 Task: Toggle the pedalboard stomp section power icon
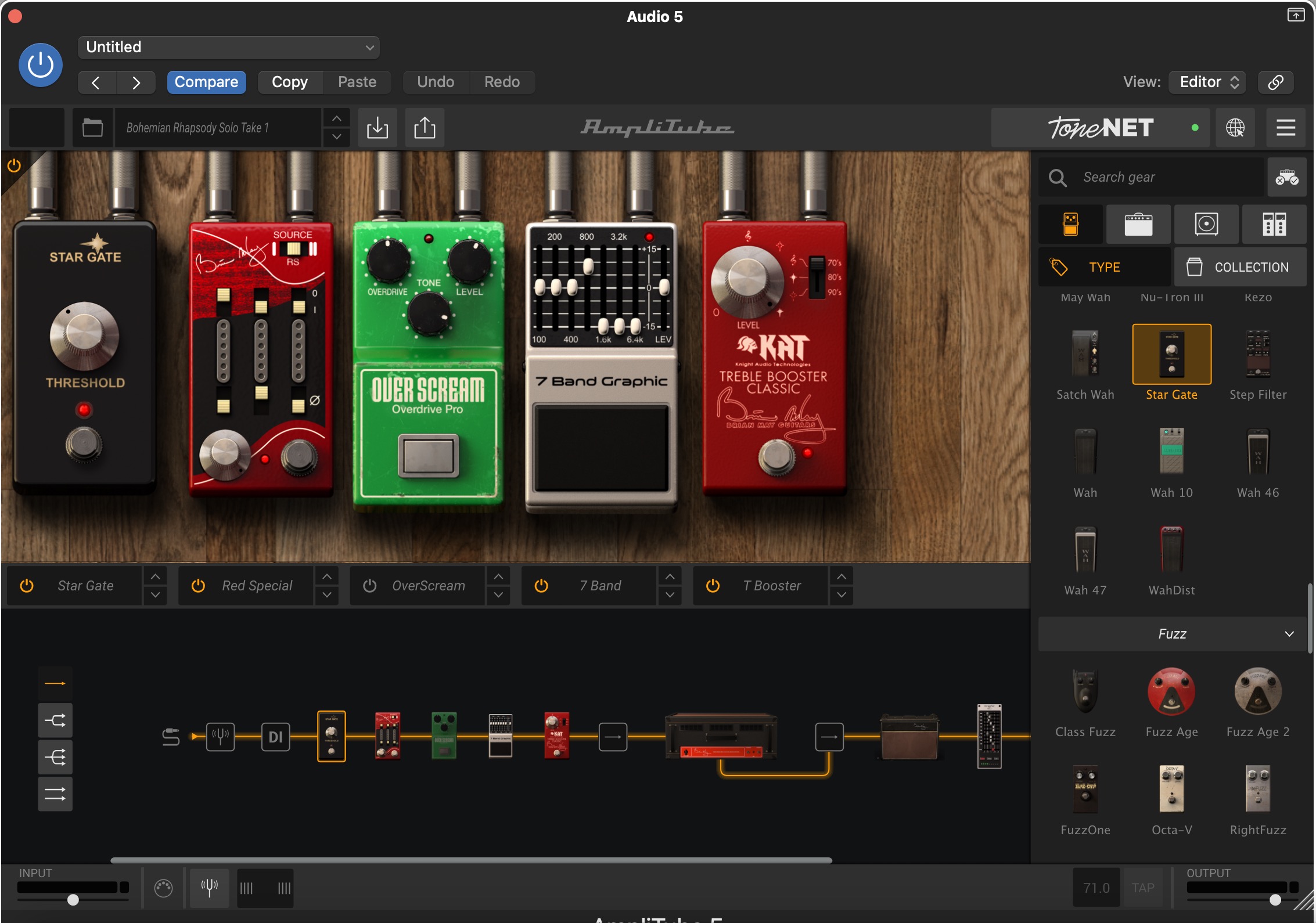click(14, 165)
